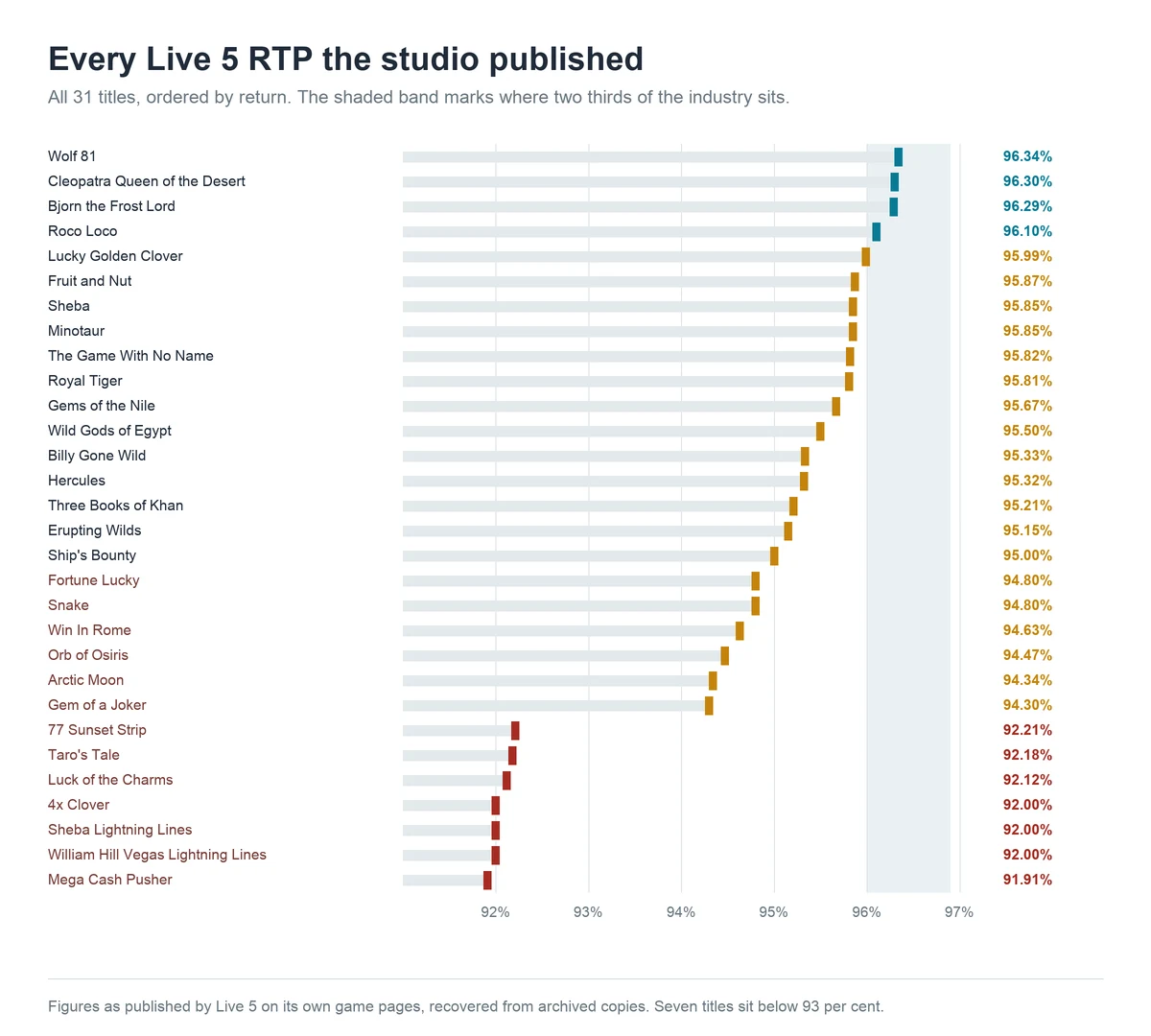Viewport: 1151px width, 1036px height.
Task: Click the 91.91% value
Action: coord(1027,880)
